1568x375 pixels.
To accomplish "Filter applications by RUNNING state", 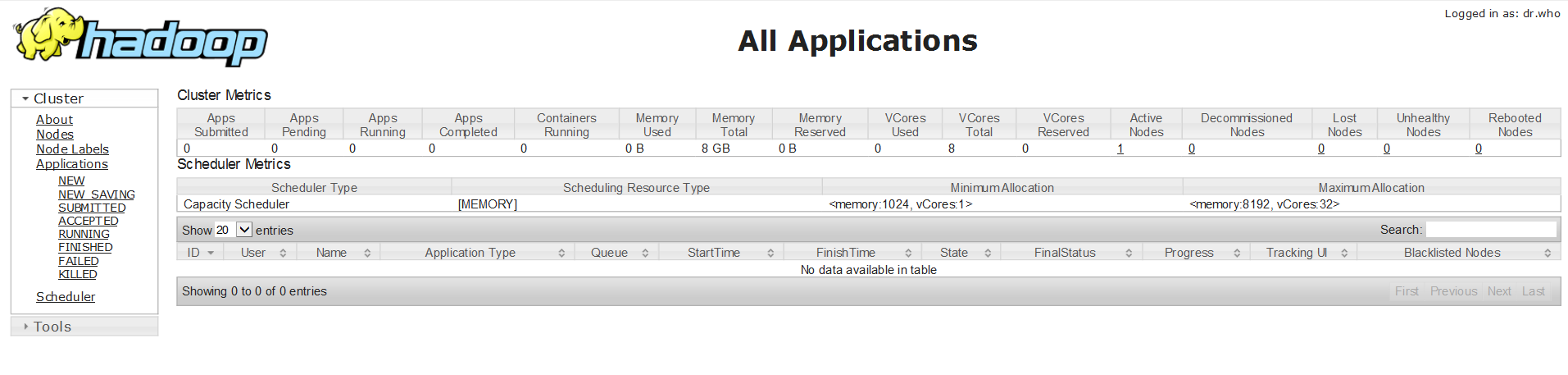I will coord(84,234).
